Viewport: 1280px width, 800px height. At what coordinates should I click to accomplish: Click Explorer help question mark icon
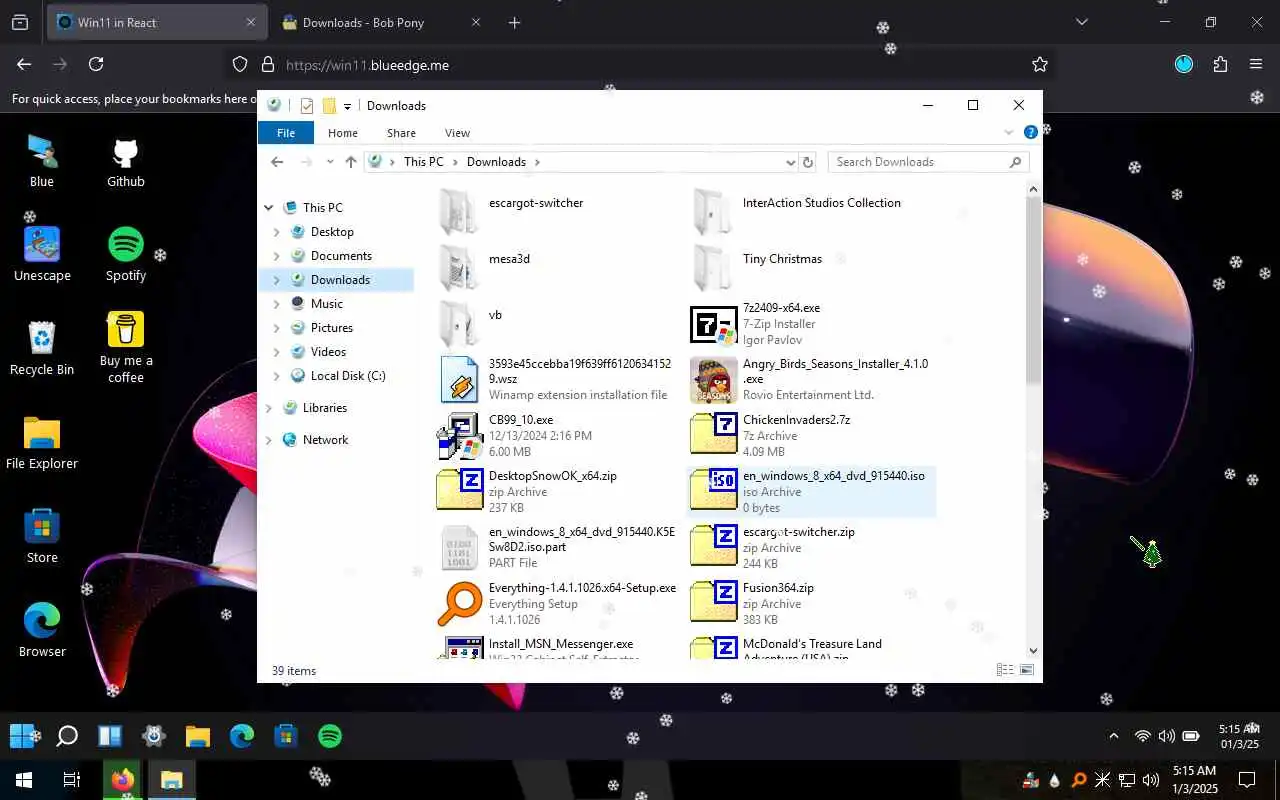pyautogui.click(x=1030, y=132)
